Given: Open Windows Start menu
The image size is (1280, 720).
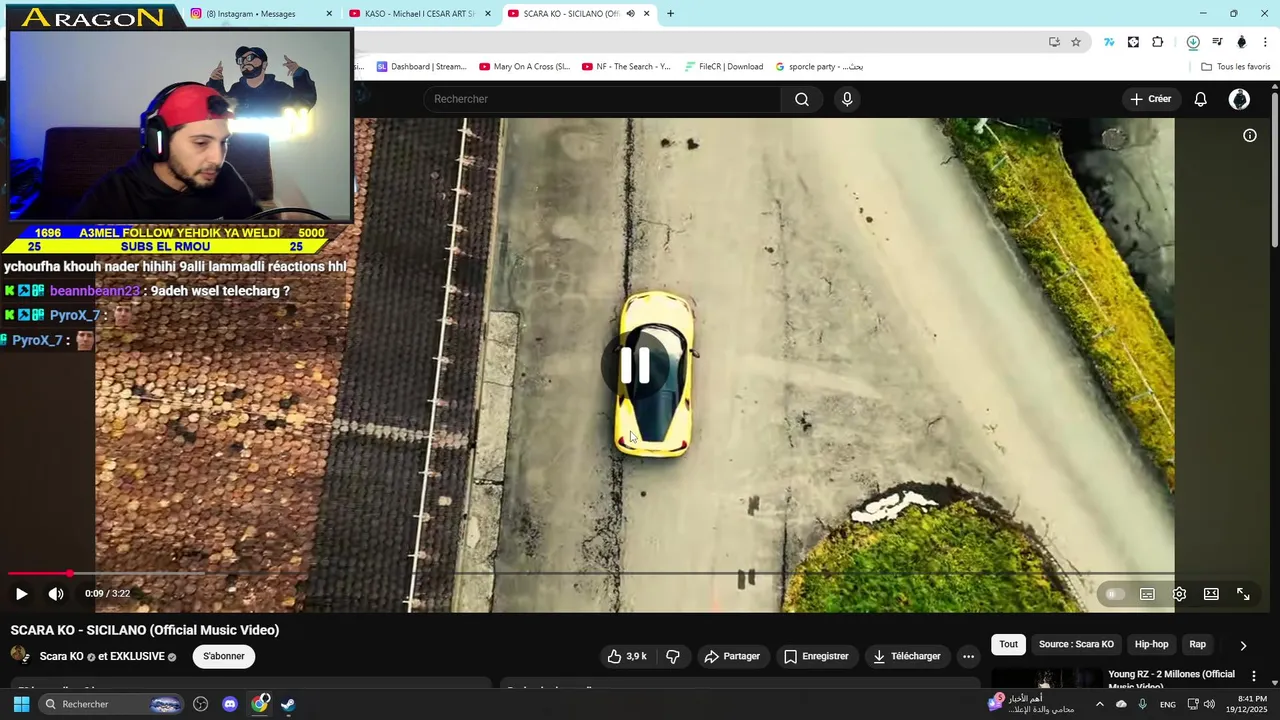Looking at the screenshot, I should (x=21, y=704).
